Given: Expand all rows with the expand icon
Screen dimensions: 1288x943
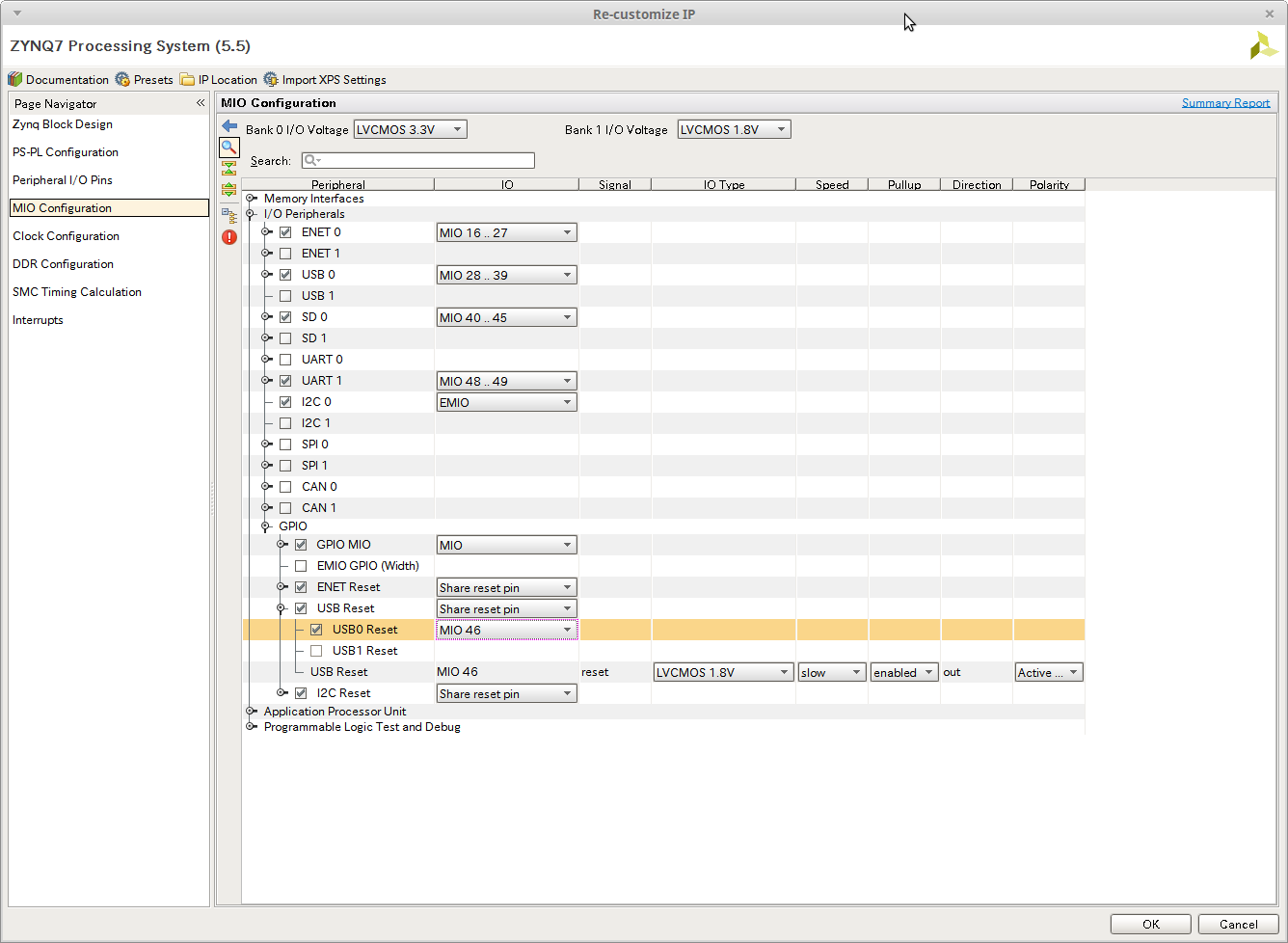Looking at the screenshot, I should point(228,189).
